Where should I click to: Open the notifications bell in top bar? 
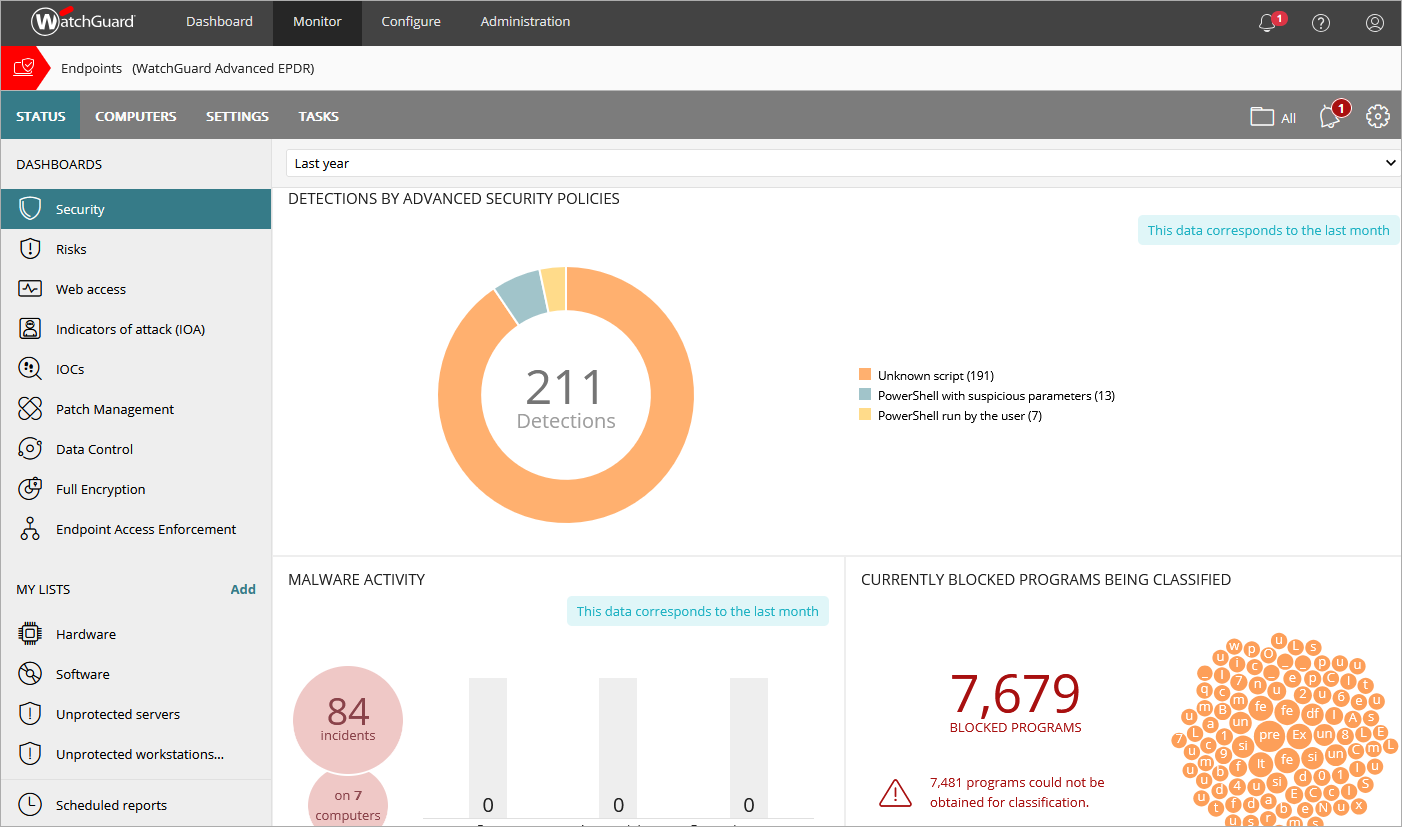point(1268,23)
